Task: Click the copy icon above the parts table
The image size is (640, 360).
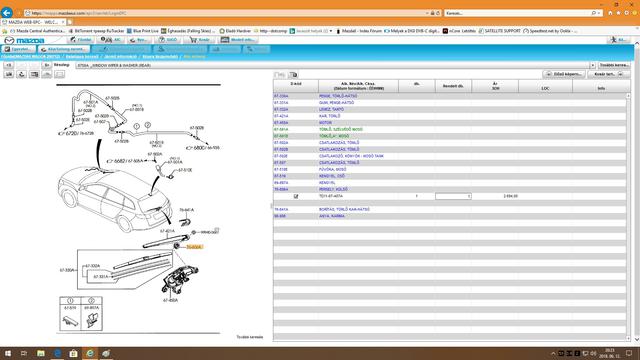Action: (293, 75)
